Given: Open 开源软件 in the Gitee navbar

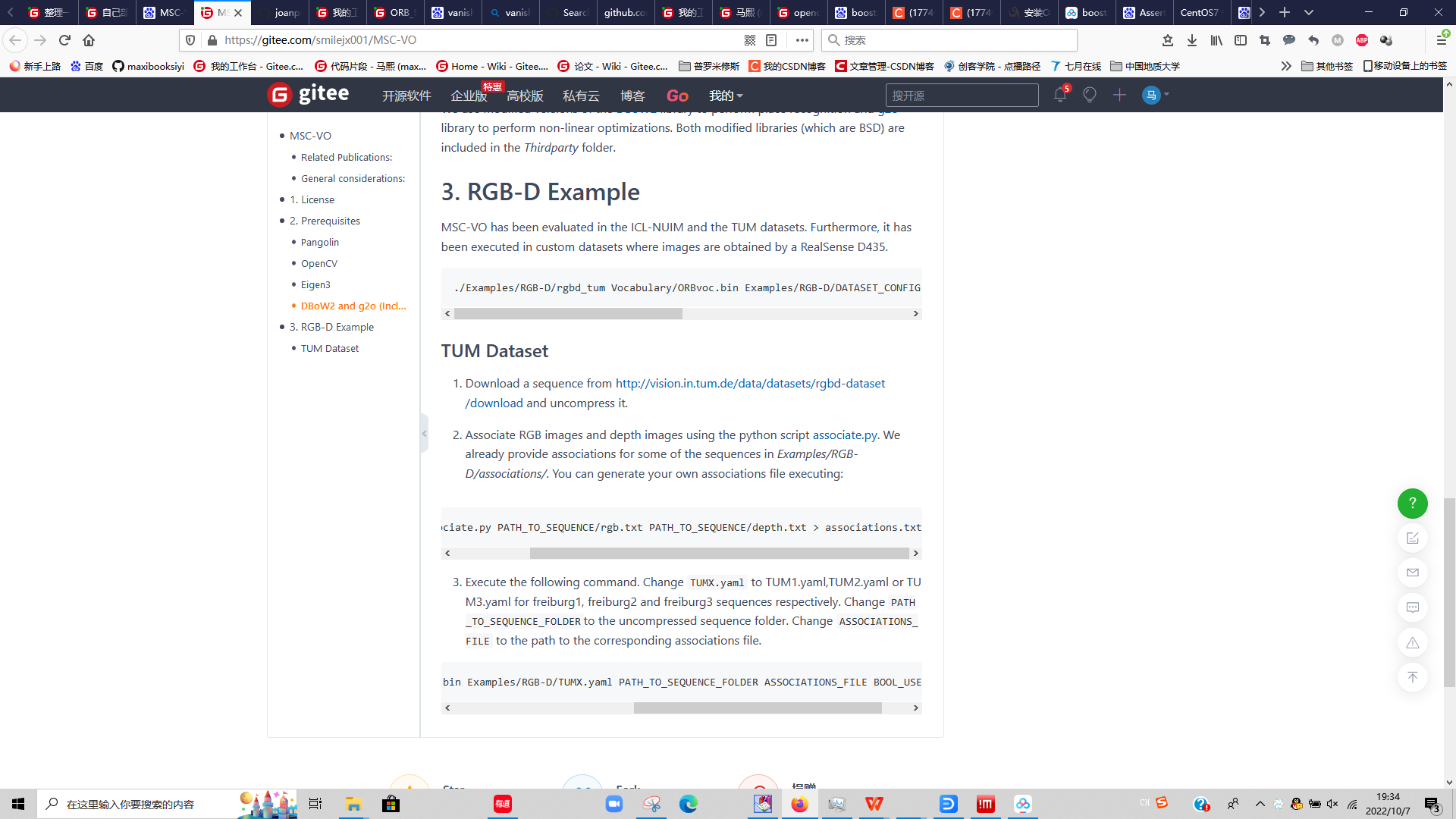Looking at the screenshot, I should click(406, 96).
